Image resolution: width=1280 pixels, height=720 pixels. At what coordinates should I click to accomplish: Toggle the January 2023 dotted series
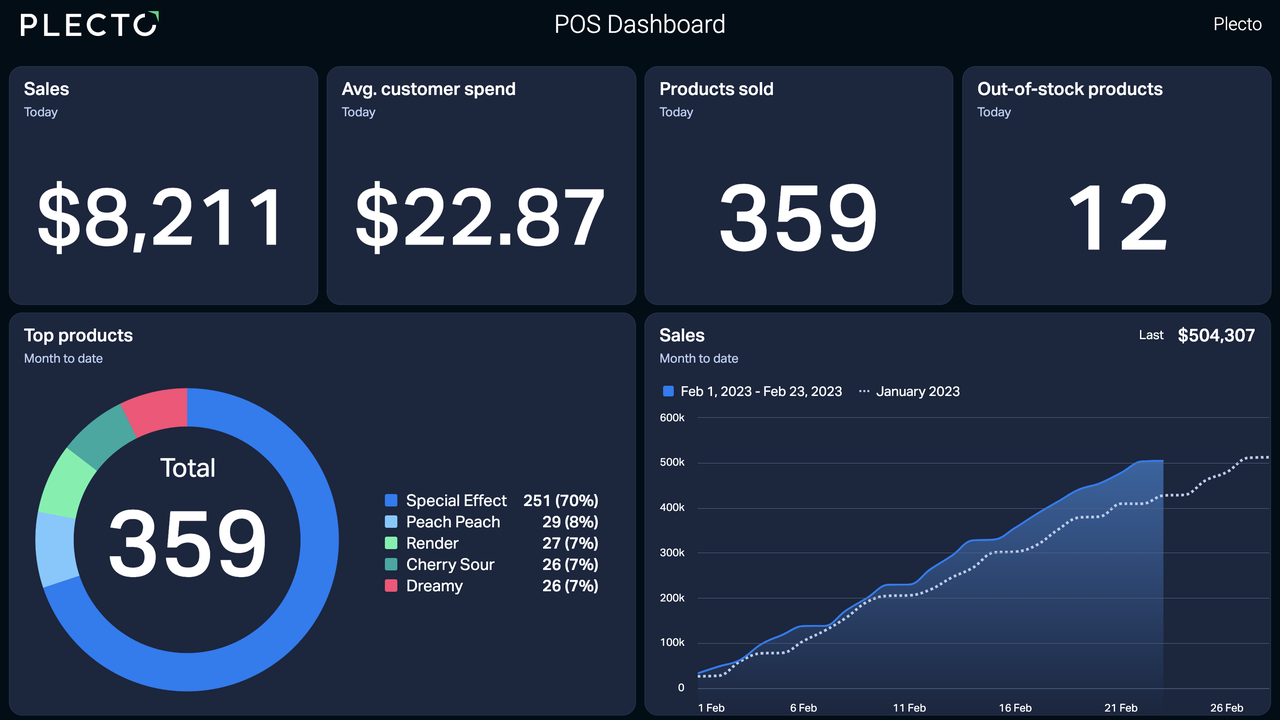click(x=908, y=391)
